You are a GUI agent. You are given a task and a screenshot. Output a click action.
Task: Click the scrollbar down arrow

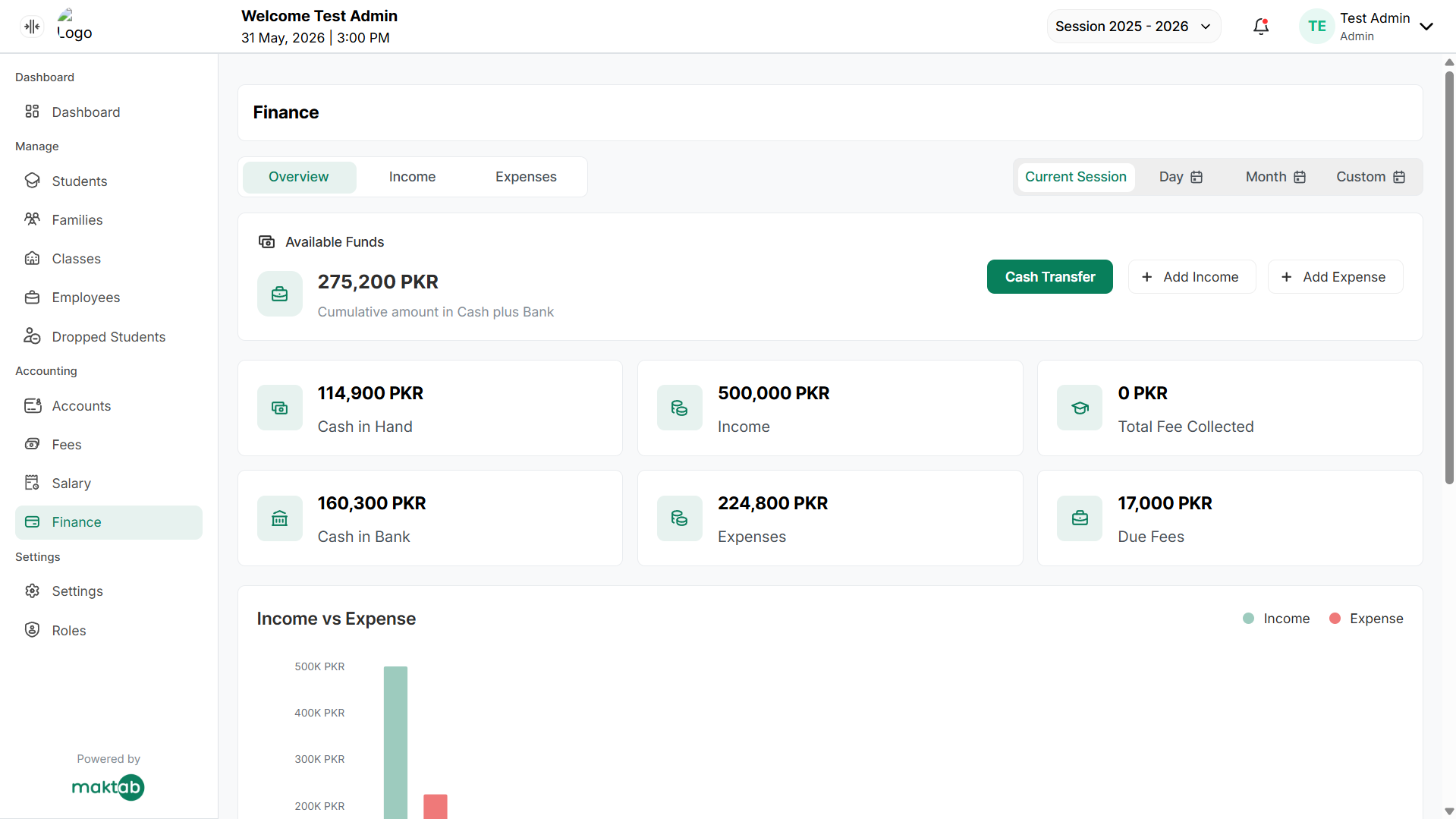(1449, 811)
